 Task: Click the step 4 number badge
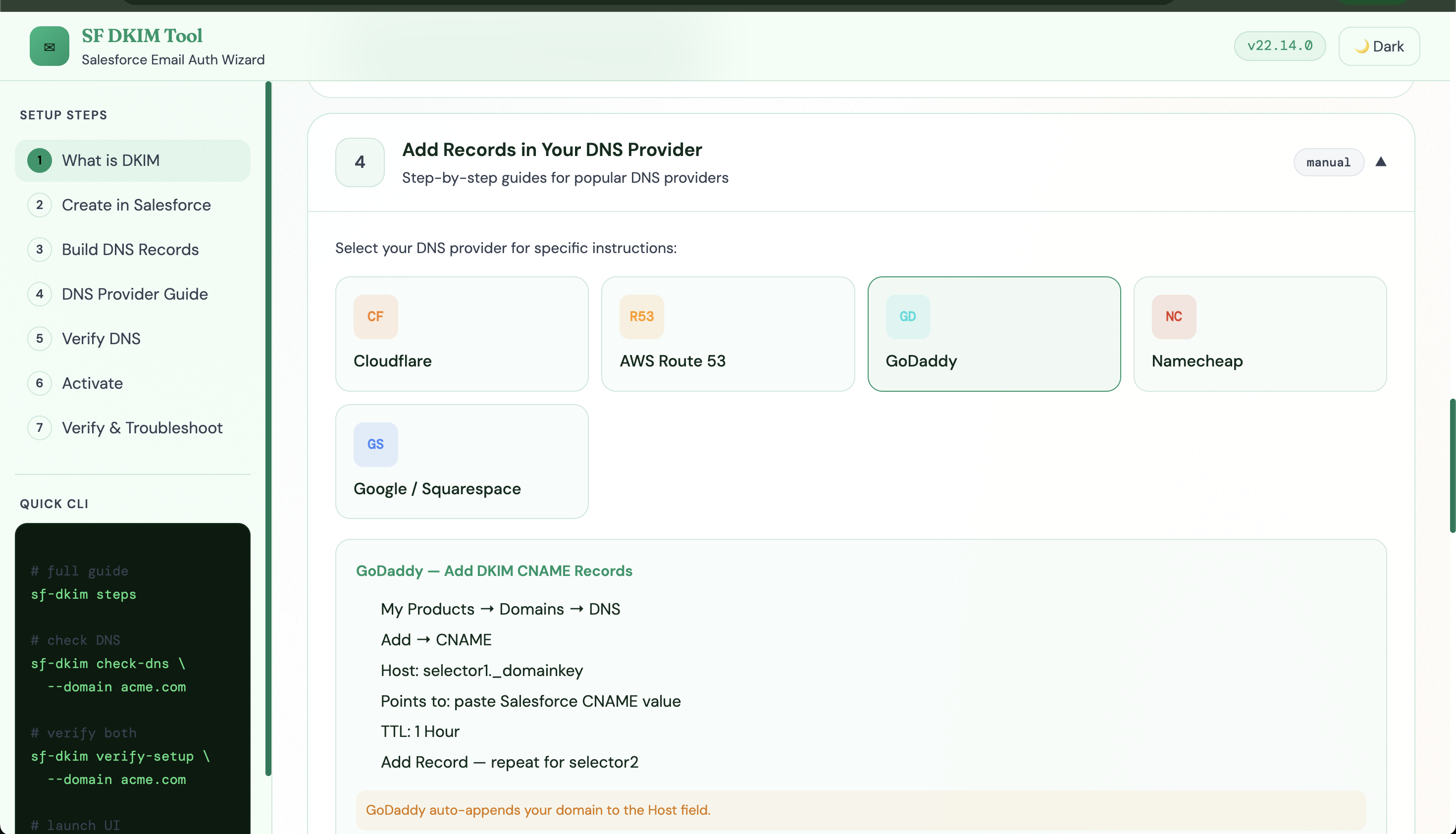(x=360, y=162)
